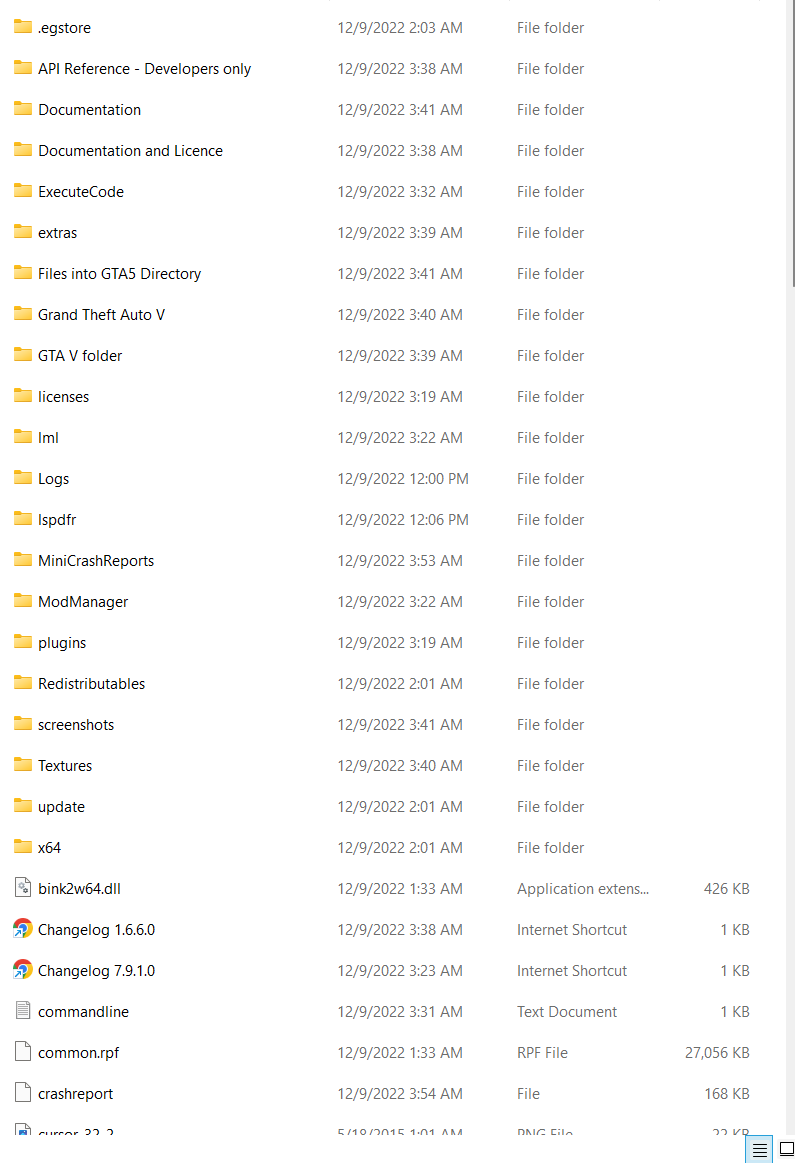The height and width of the screenshot is (1163, 795).
Task: Select the MiniCrashReports folder icon
Action: coord(23,560)
